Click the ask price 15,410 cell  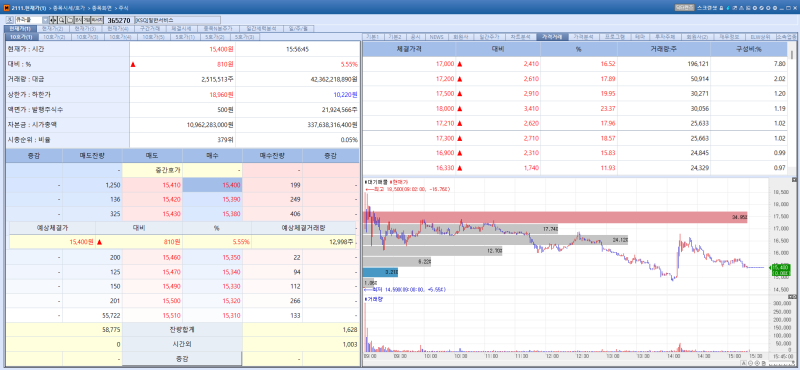(152, 185)
